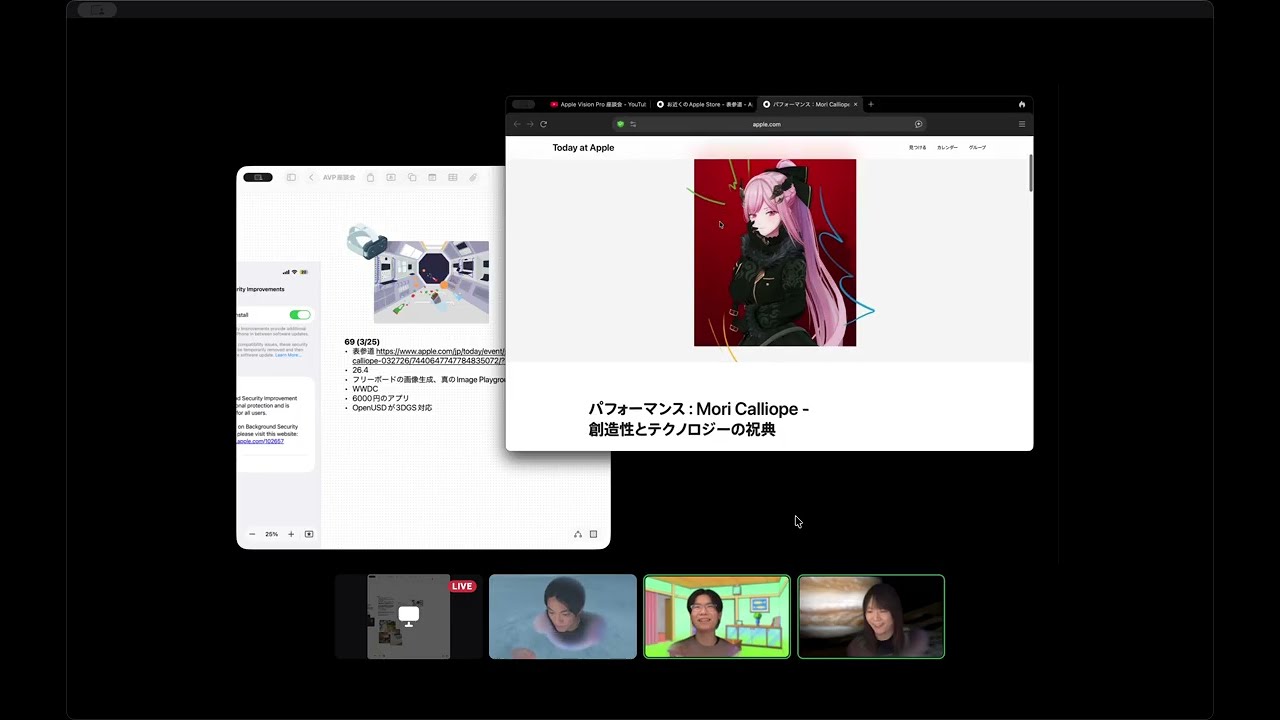Open the connectors icon at Freeform bottom right
The image size is (1280, 720).
578,534
